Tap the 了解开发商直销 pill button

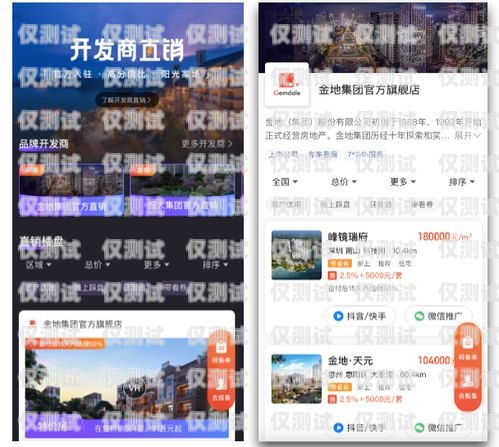click(x=127, y=100)
